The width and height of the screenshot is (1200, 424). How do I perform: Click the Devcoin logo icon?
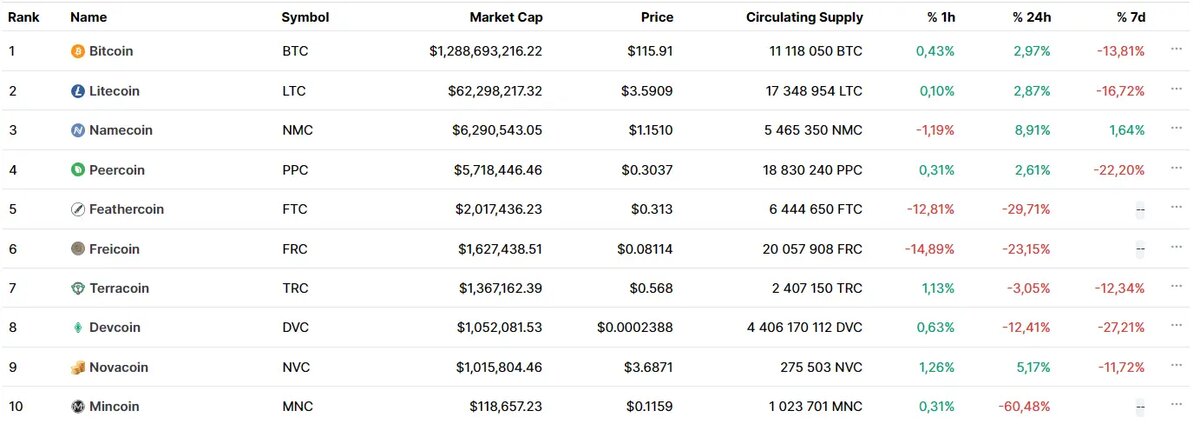point(78,328)
